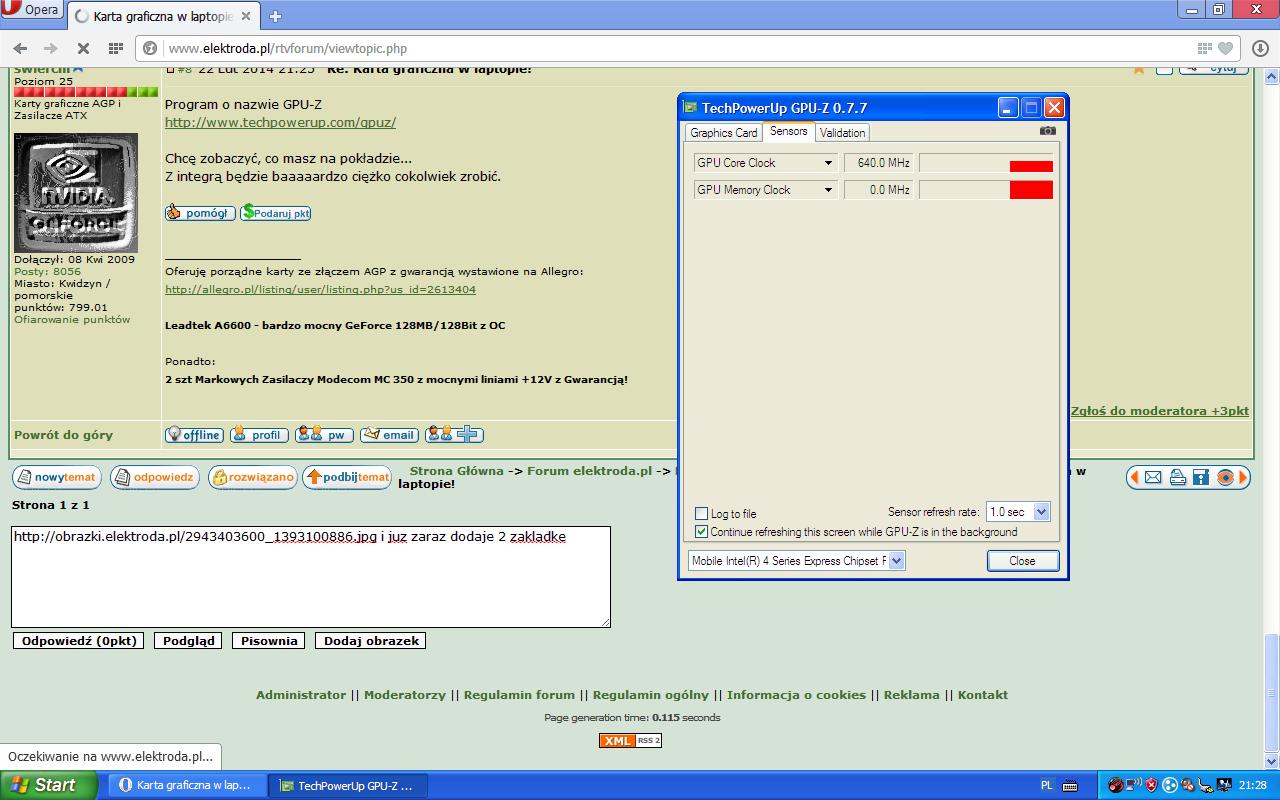Viewport: 1280px width, 800px height.
Task: Mark topic as 'rozwiązano'
Action: 253,478
